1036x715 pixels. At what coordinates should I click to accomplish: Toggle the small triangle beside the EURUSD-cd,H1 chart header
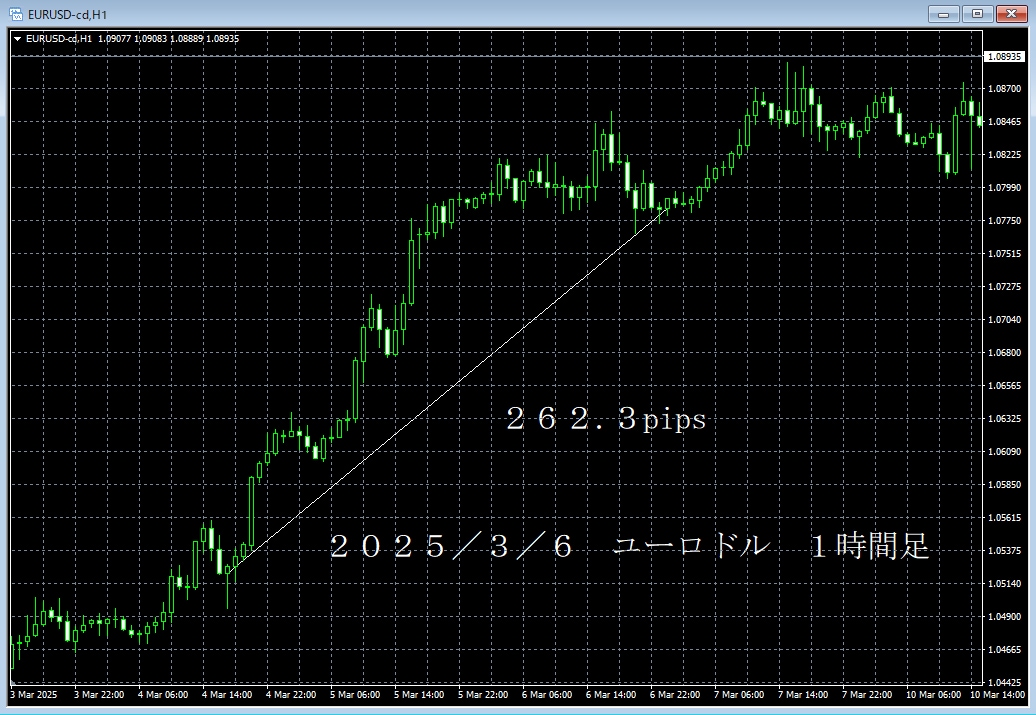click(17, 39)
